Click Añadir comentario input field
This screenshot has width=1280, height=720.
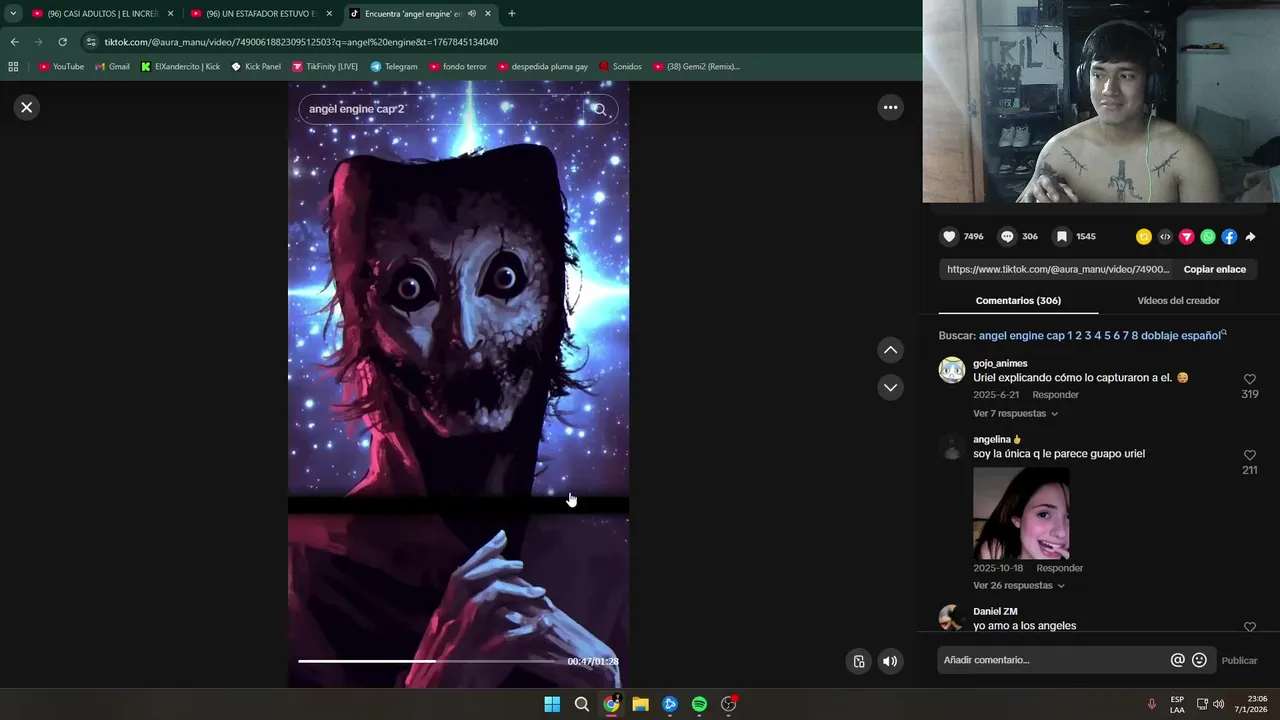click(x=1054, y=660)
